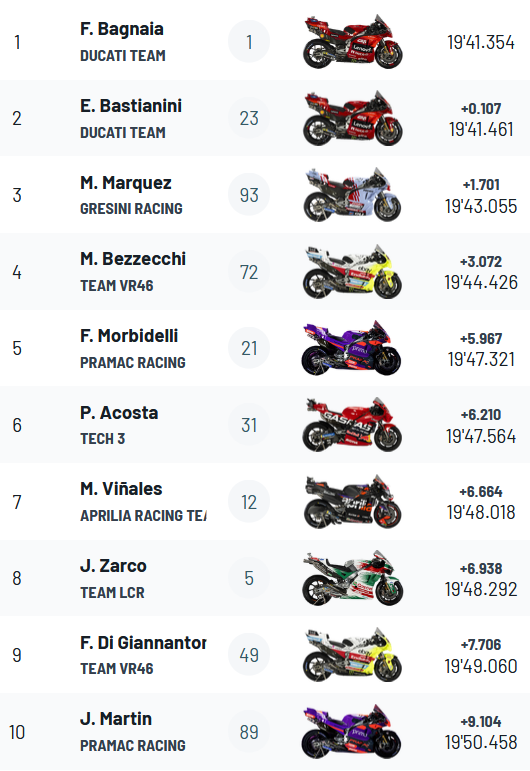Click the number 23 badge

pyautogui.click(x=249, y=119)
